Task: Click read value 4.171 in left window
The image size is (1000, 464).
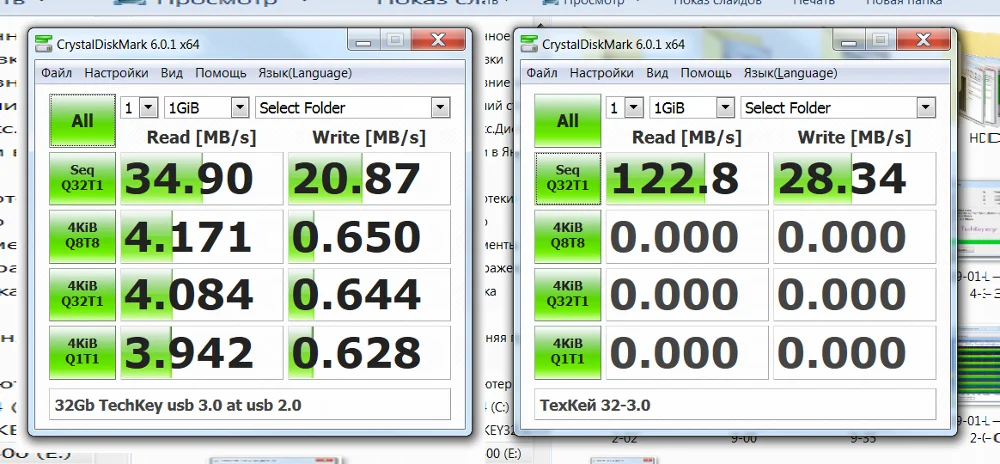Action: click(202, 236)
